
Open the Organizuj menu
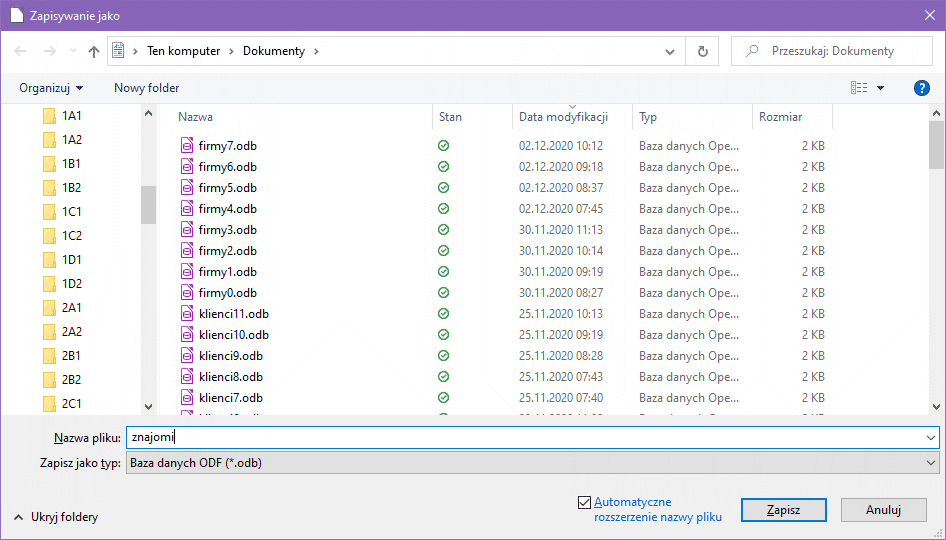tap(51, 88)
